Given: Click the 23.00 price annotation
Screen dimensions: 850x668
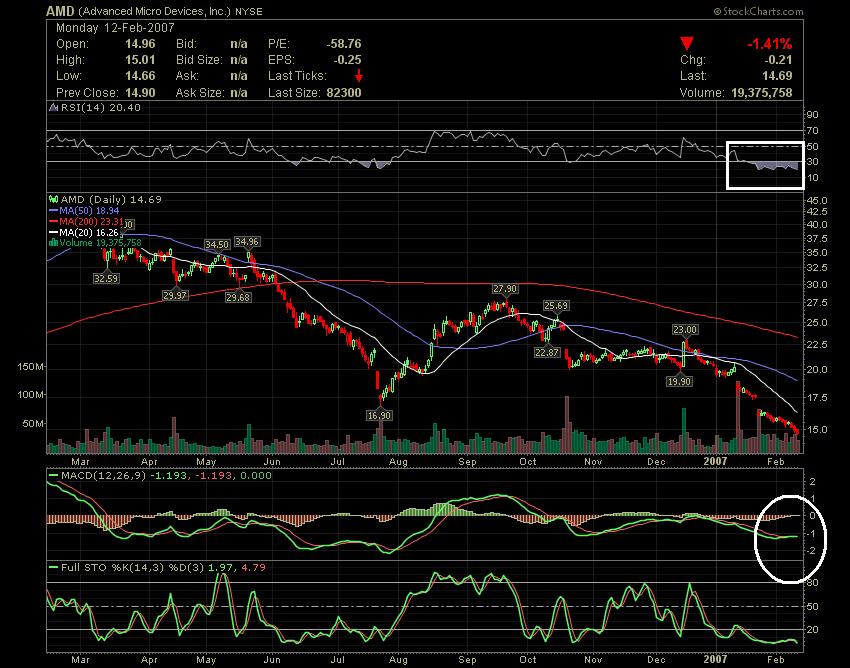Looking at the screenshot, I should (685, 330).
